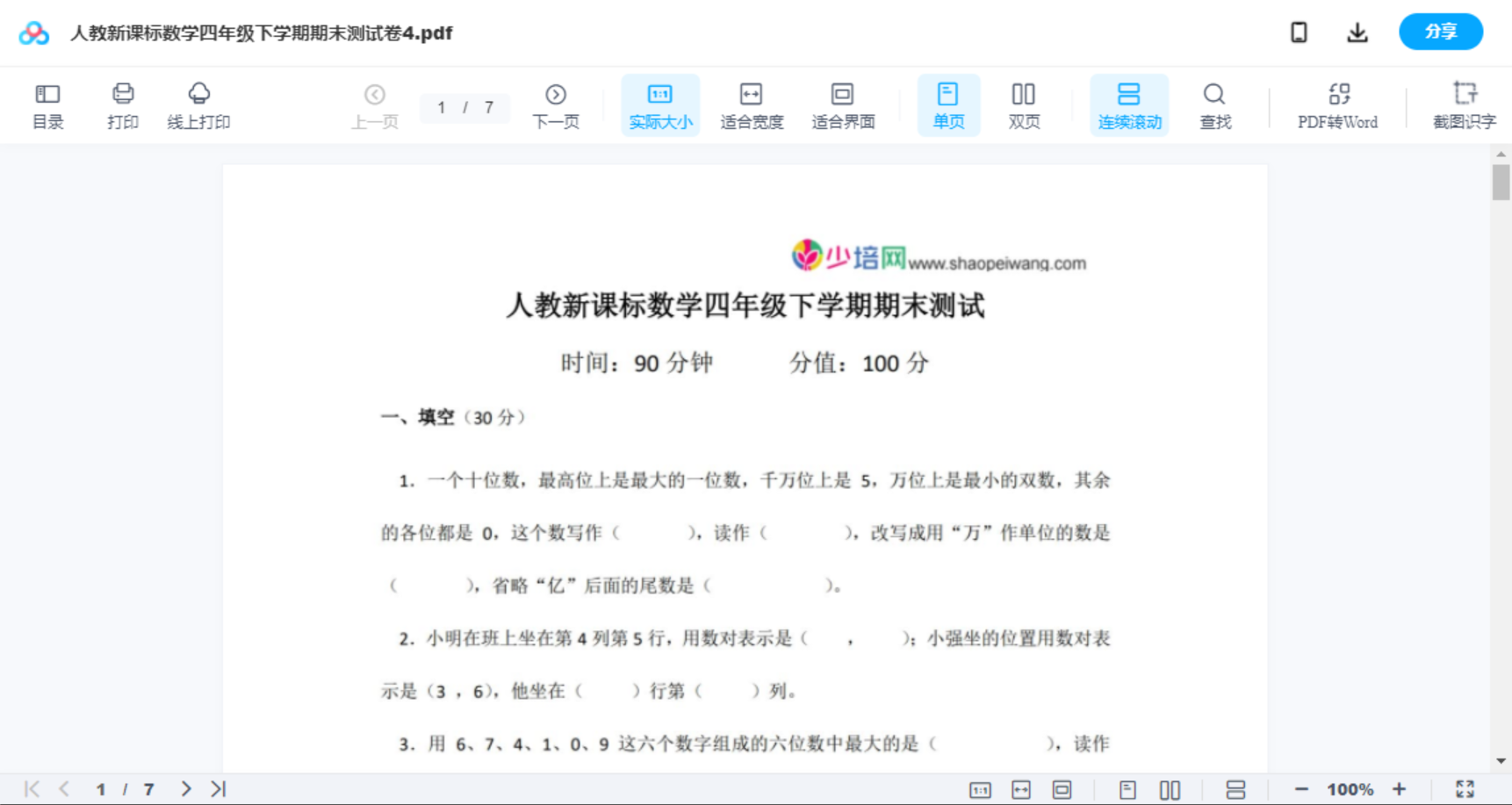Open PDF转Word conversion tool
Screen dimensions: 1512x805
1336,104
